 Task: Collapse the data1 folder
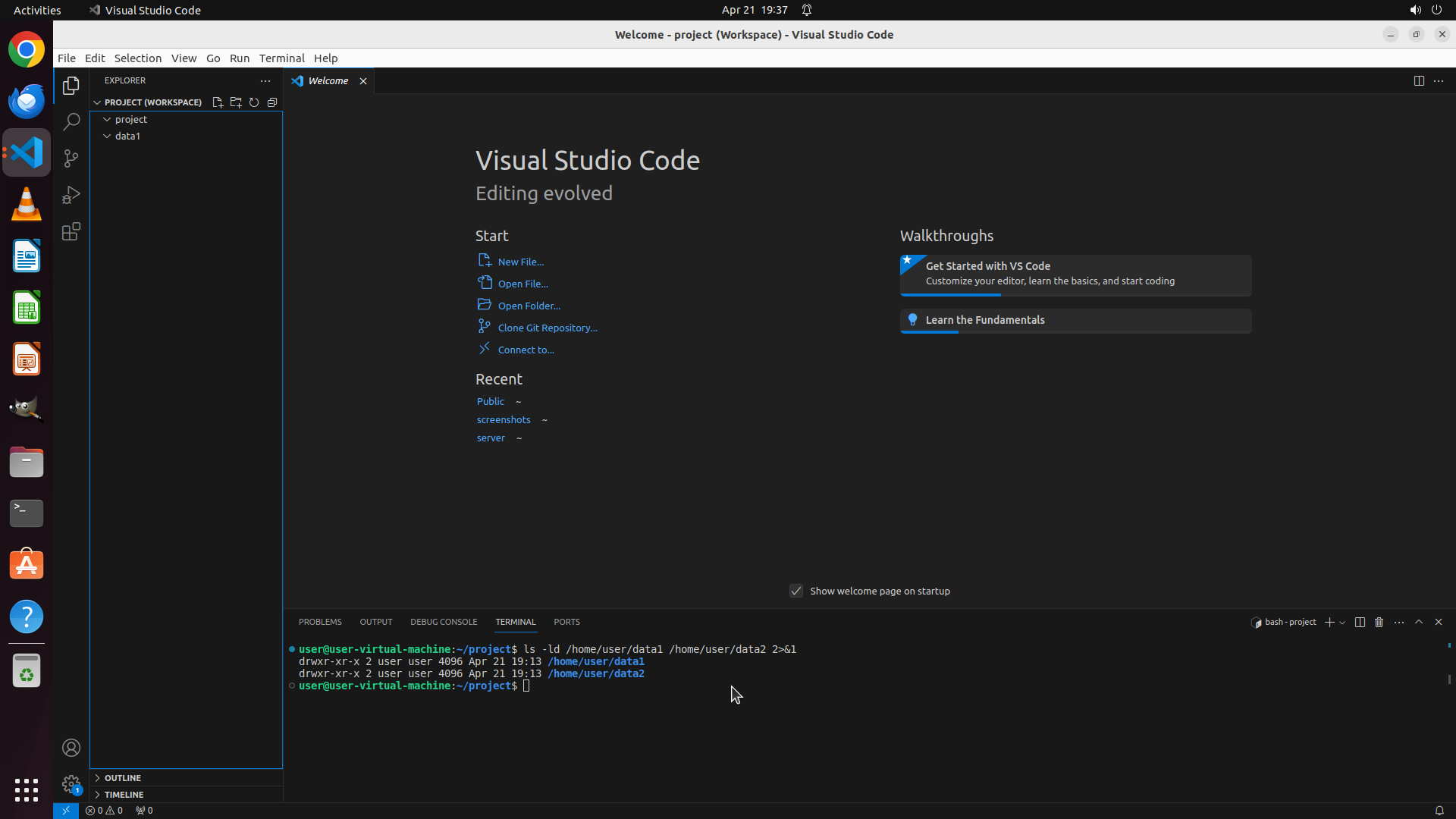(107, 136)
